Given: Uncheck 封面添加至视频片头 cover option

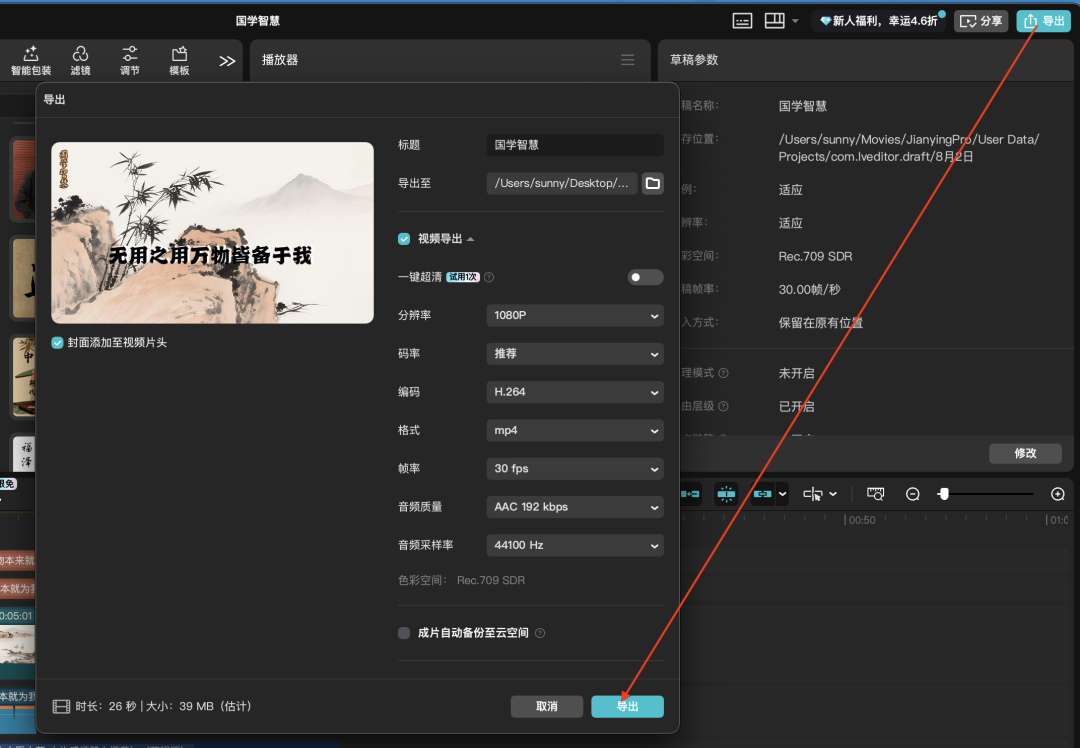Looking at the screenshot, I should click(x=57, y=341).
